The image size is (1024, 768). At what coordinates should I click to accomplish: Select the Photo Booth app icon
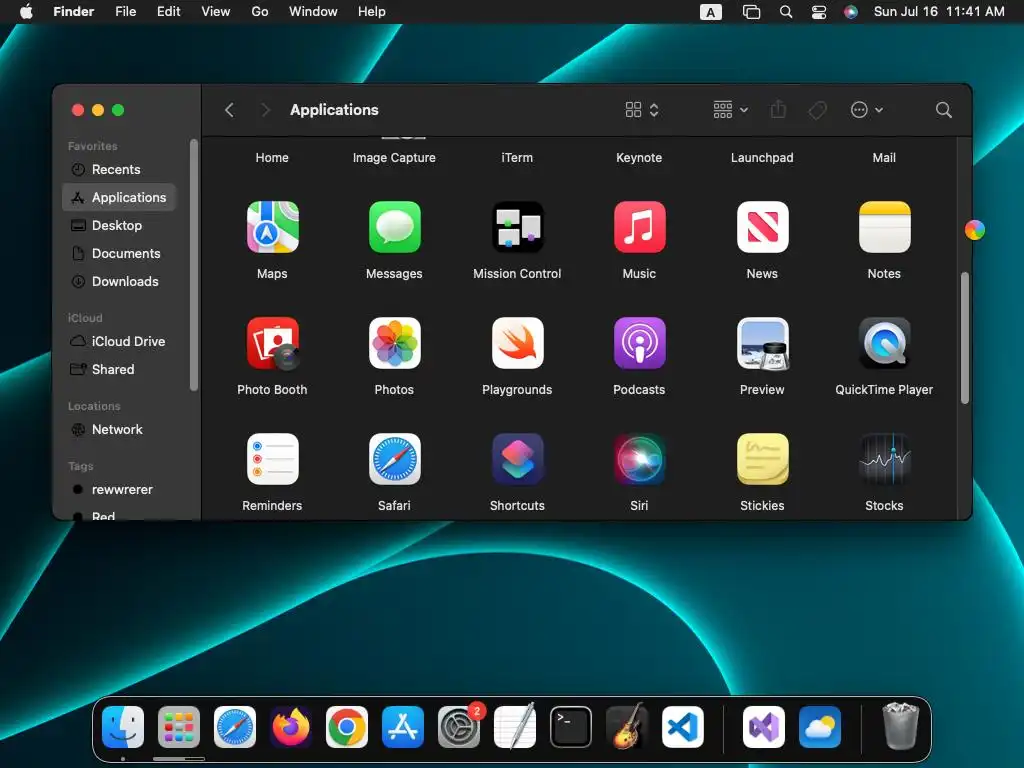[x=272, y=343]
